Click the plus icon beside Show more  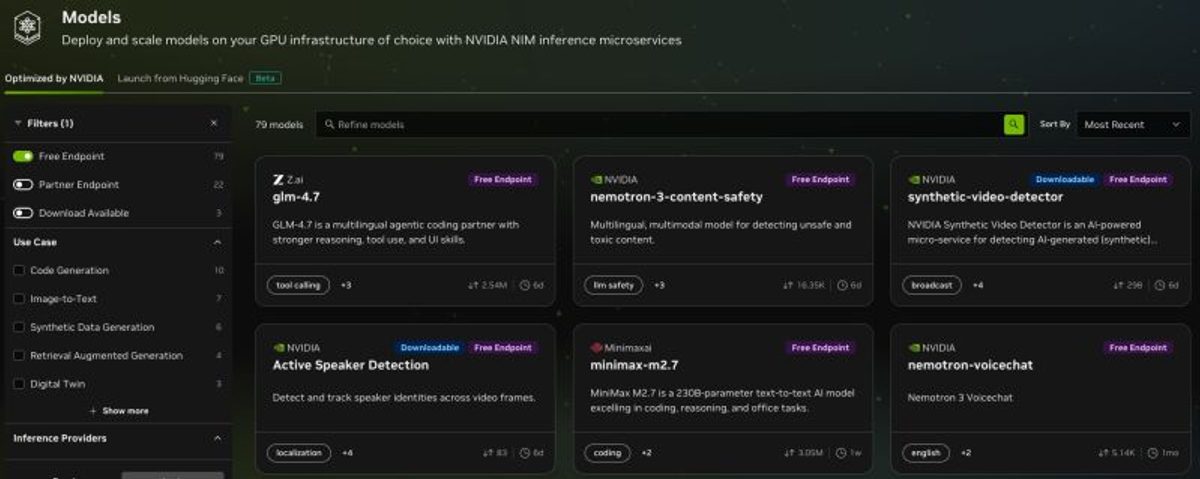93,411
